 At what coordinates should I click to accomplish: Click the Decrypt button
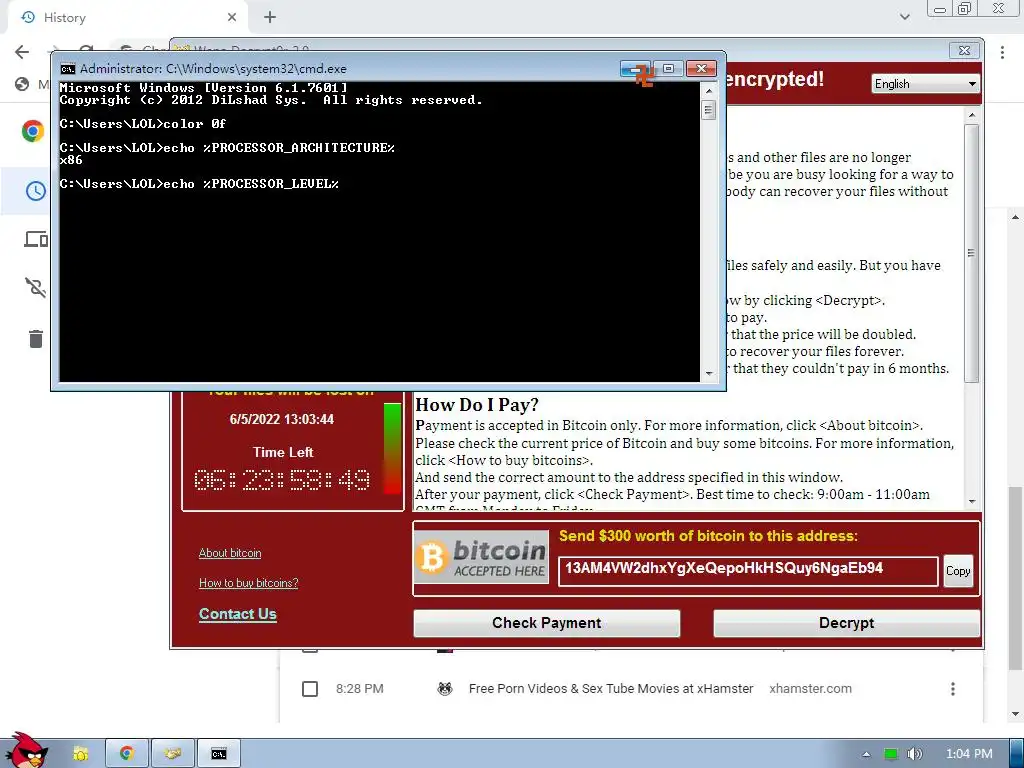click(846, 623)
